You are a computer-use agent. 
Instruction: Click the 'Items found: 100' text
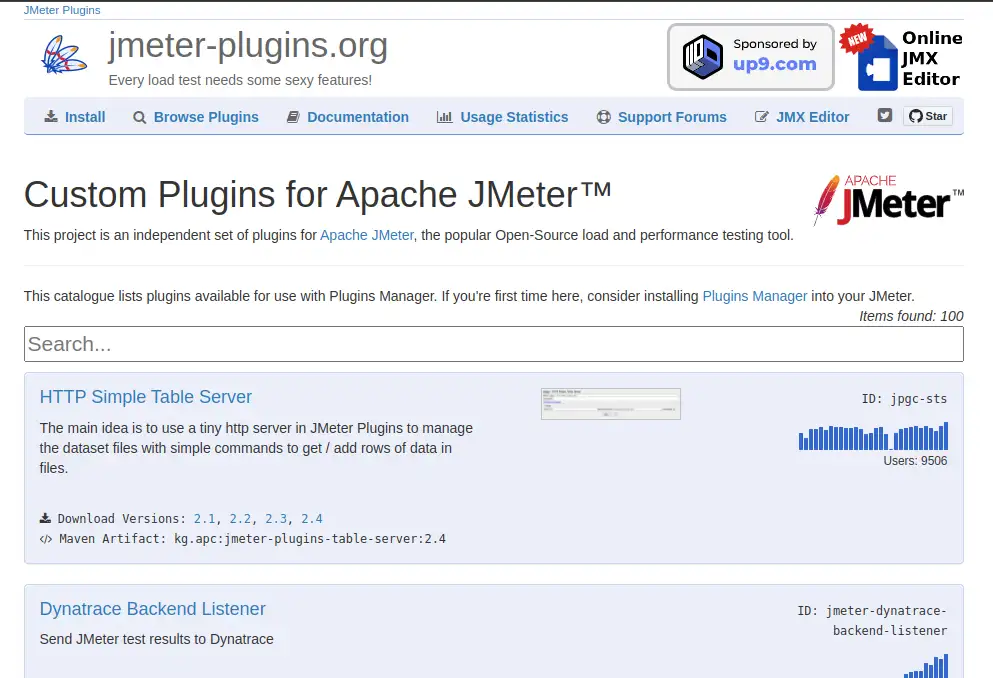[x=911, y=316]
